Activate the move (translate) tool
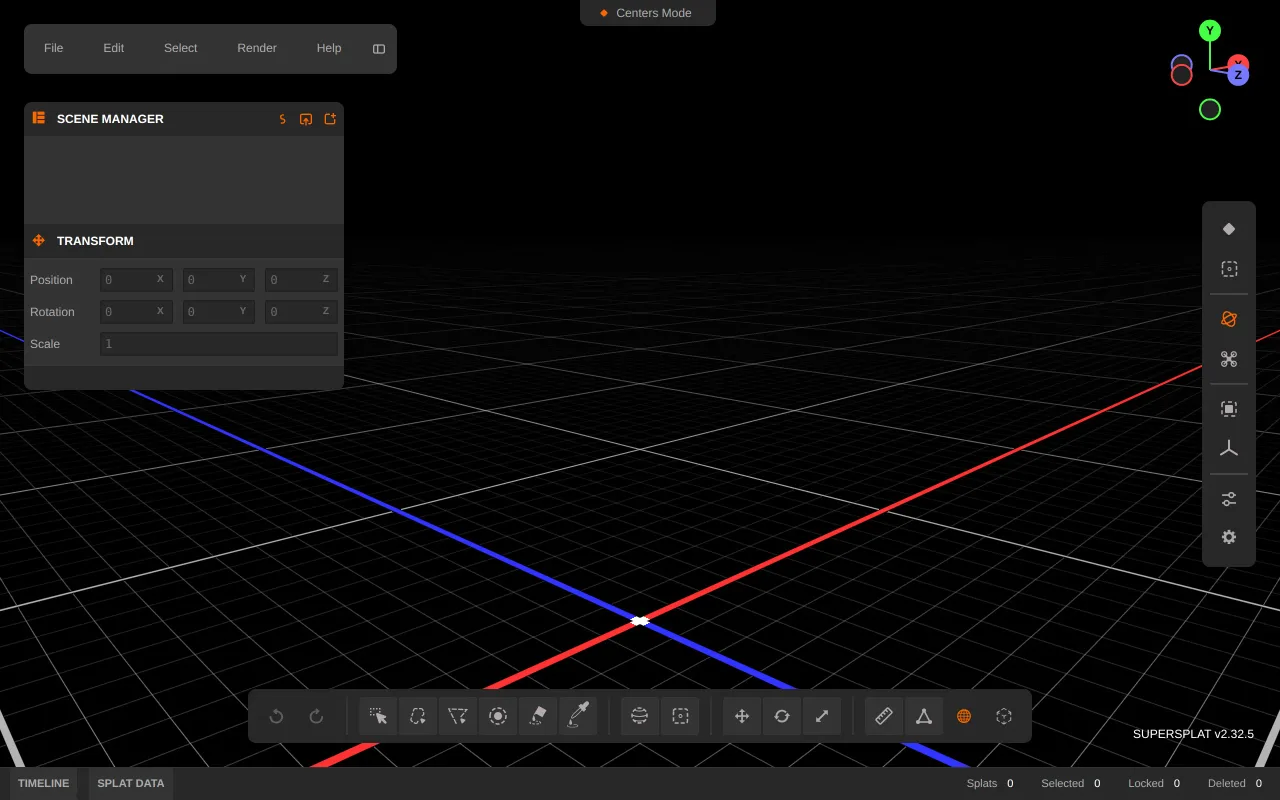 [742, 716]
